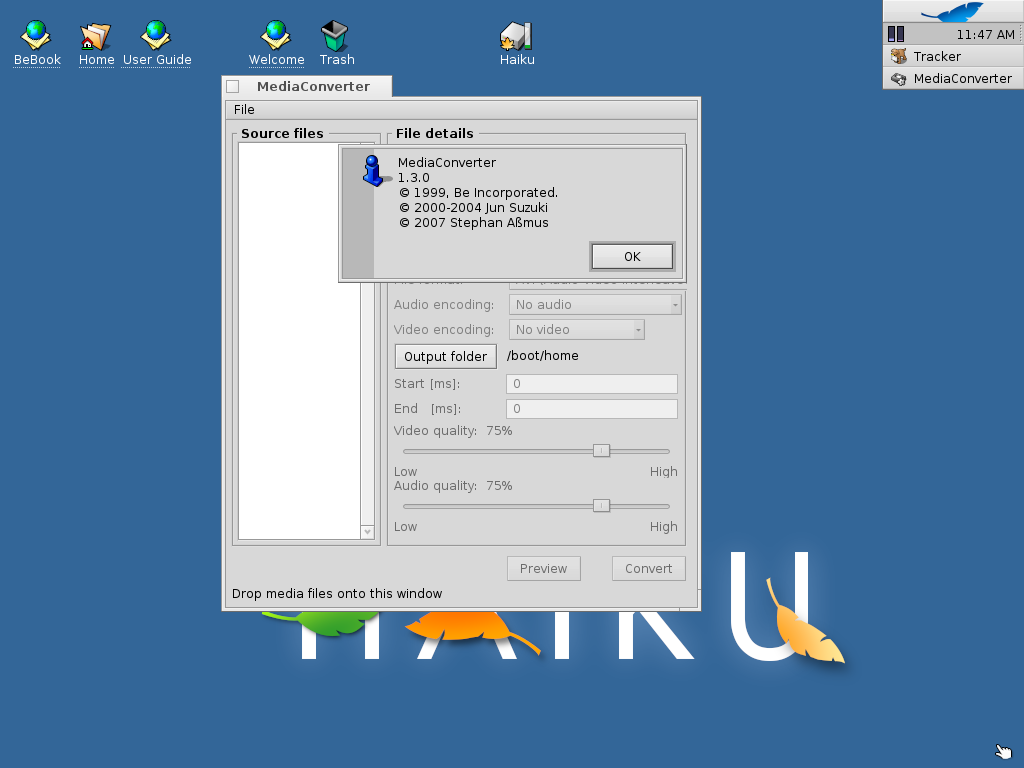Click the Audio quality slider handle
The image size is (1024, 768).
(x=601, y=505)
